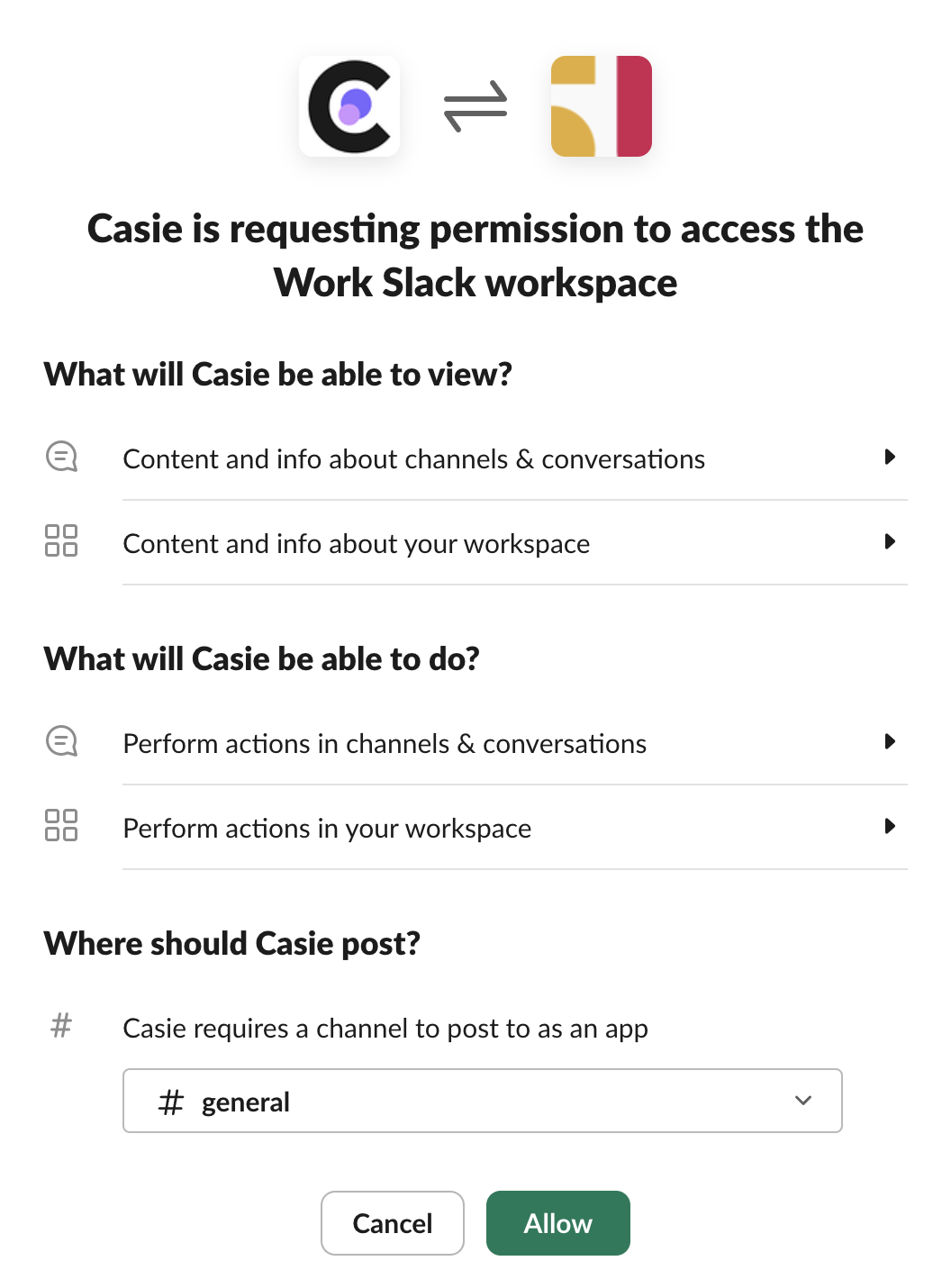
Task: Click 'Perform actions in your workspace' text
Action: [327, 829]
